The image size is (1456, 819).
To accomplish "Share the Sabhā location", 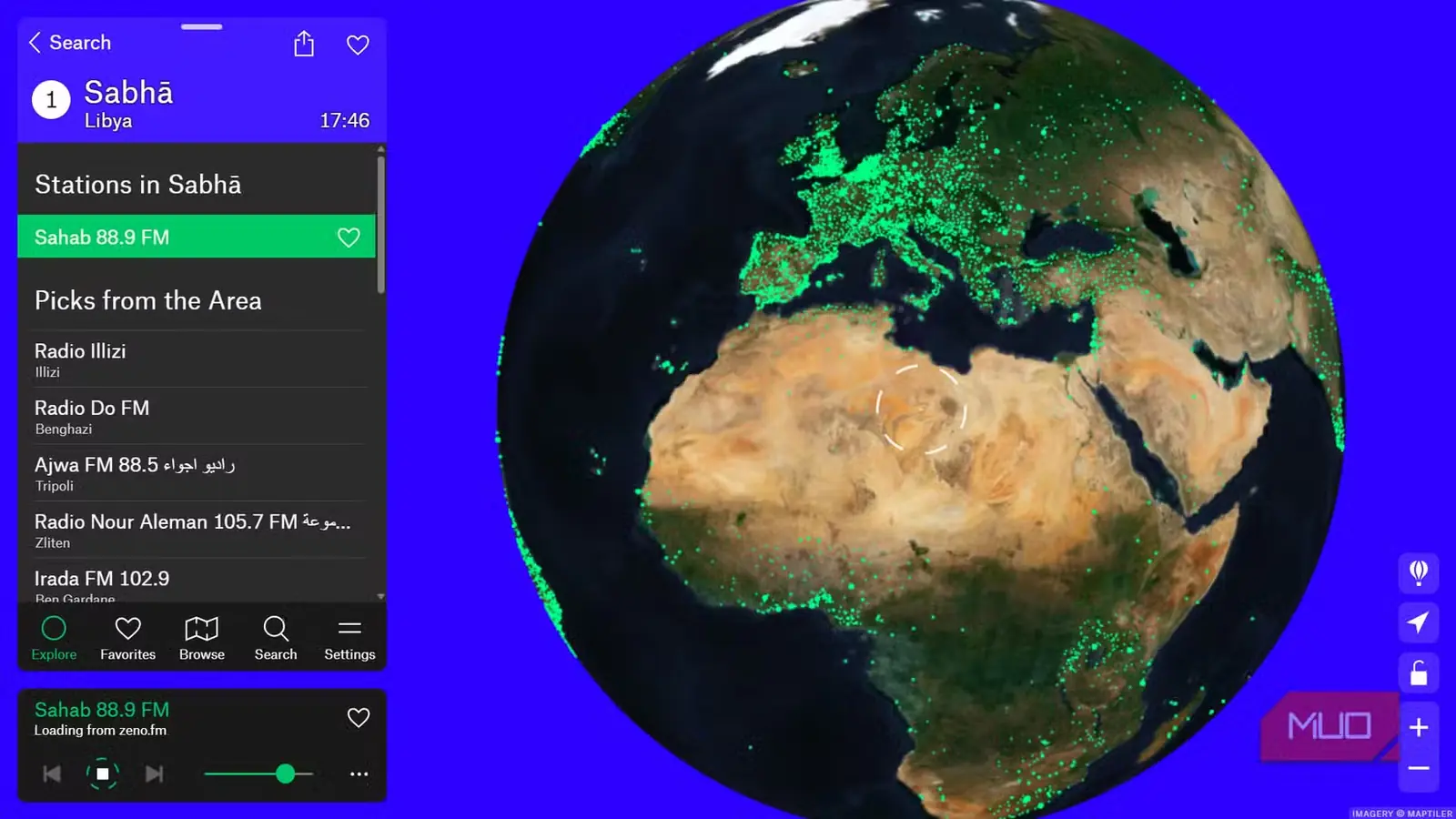I will click(x=304, y=44).
